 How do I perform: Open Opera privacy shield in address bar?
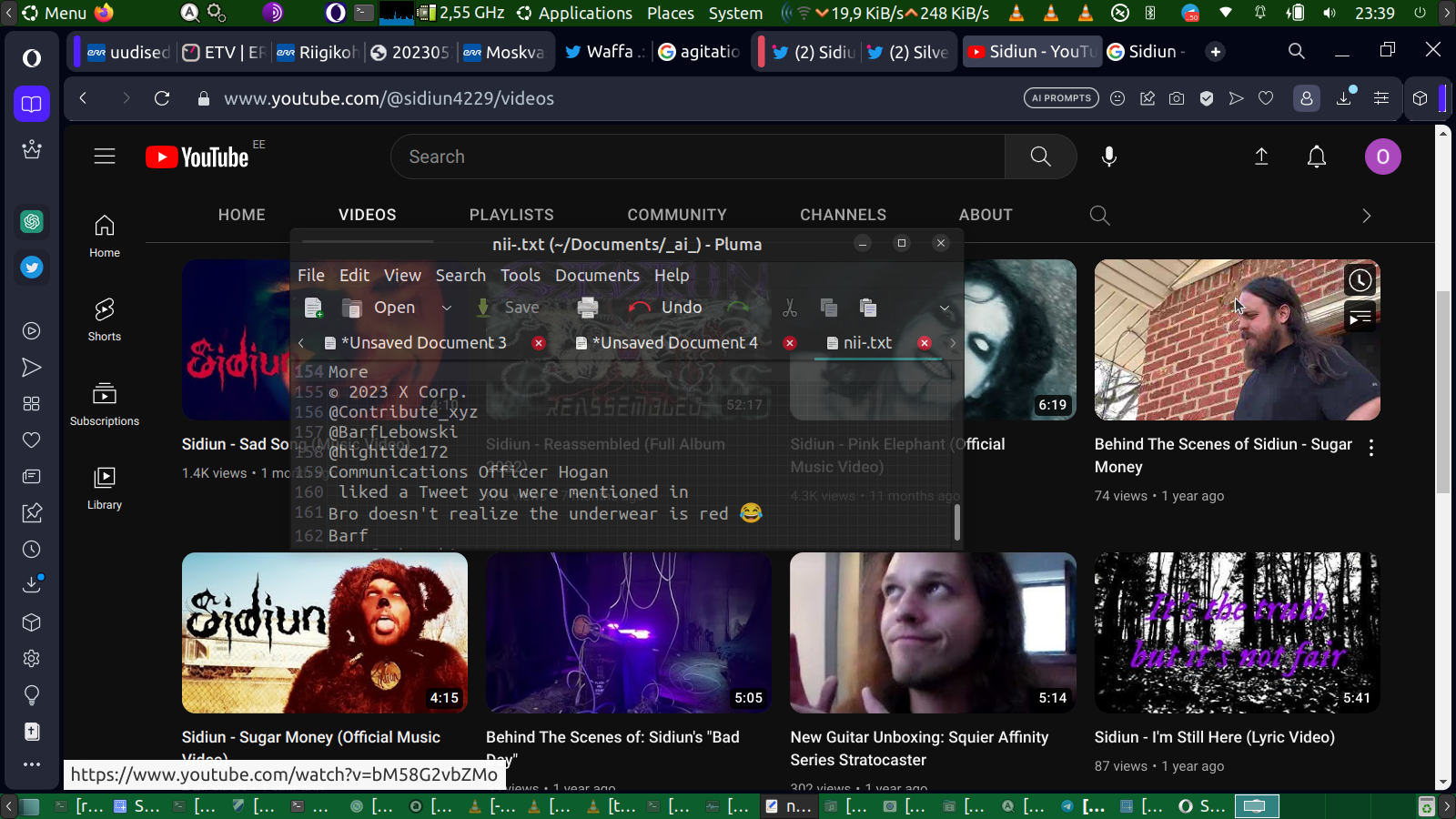coord(1207,98)
